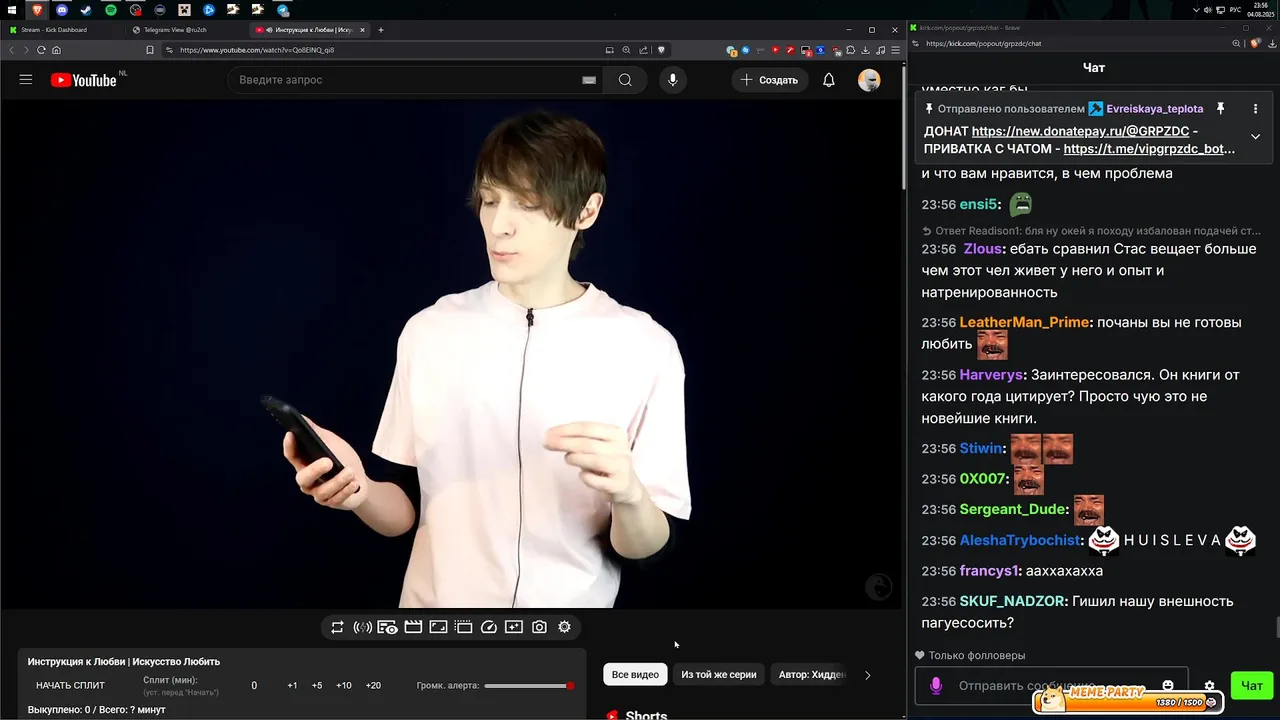Select the 'Все видео' chip
Image resolution: width=1280 pixels, height=720 pixels.
coord(635,675)
